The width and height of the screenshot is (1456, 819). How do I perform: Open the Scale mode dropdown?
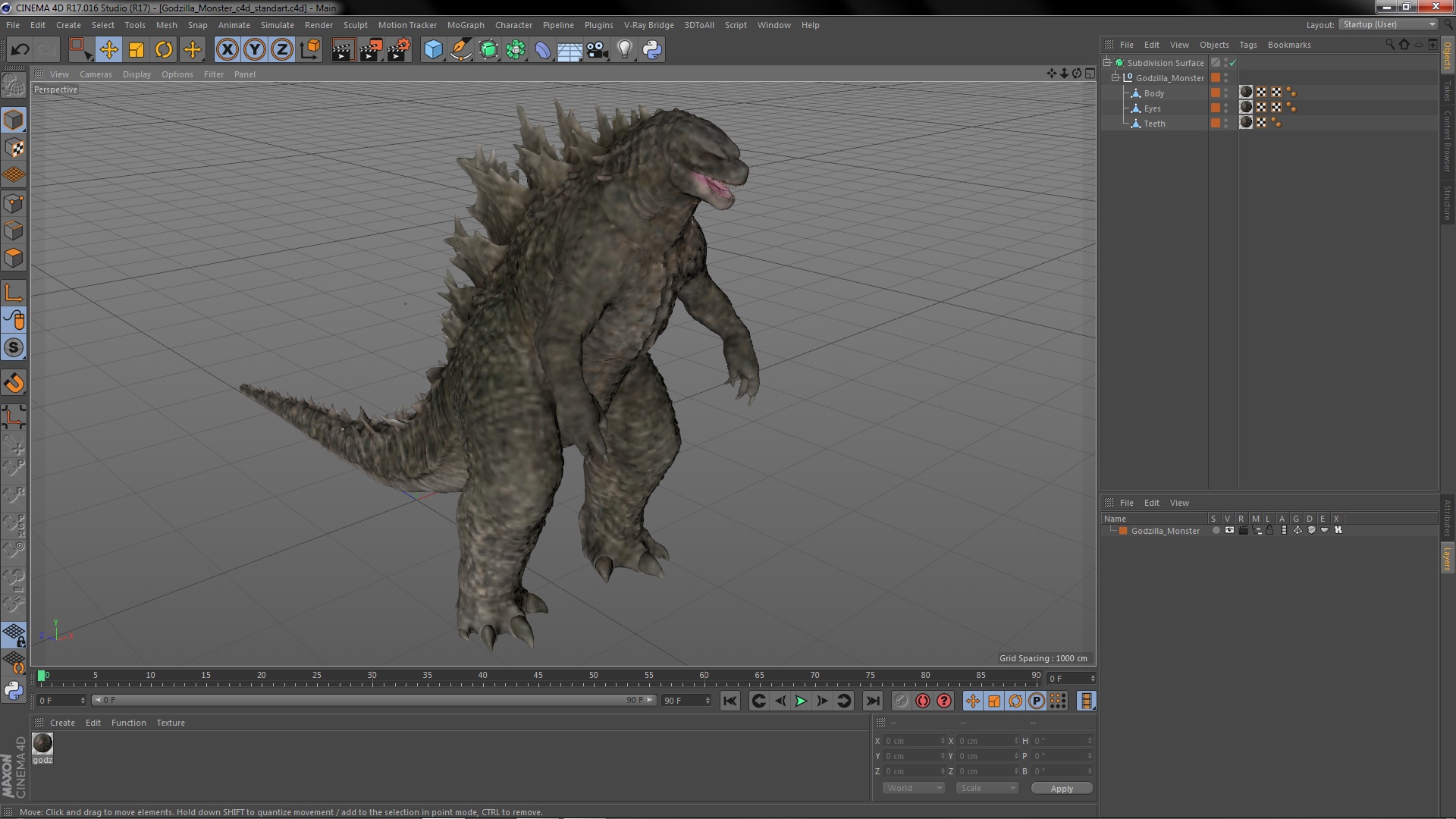coord(987,788)
